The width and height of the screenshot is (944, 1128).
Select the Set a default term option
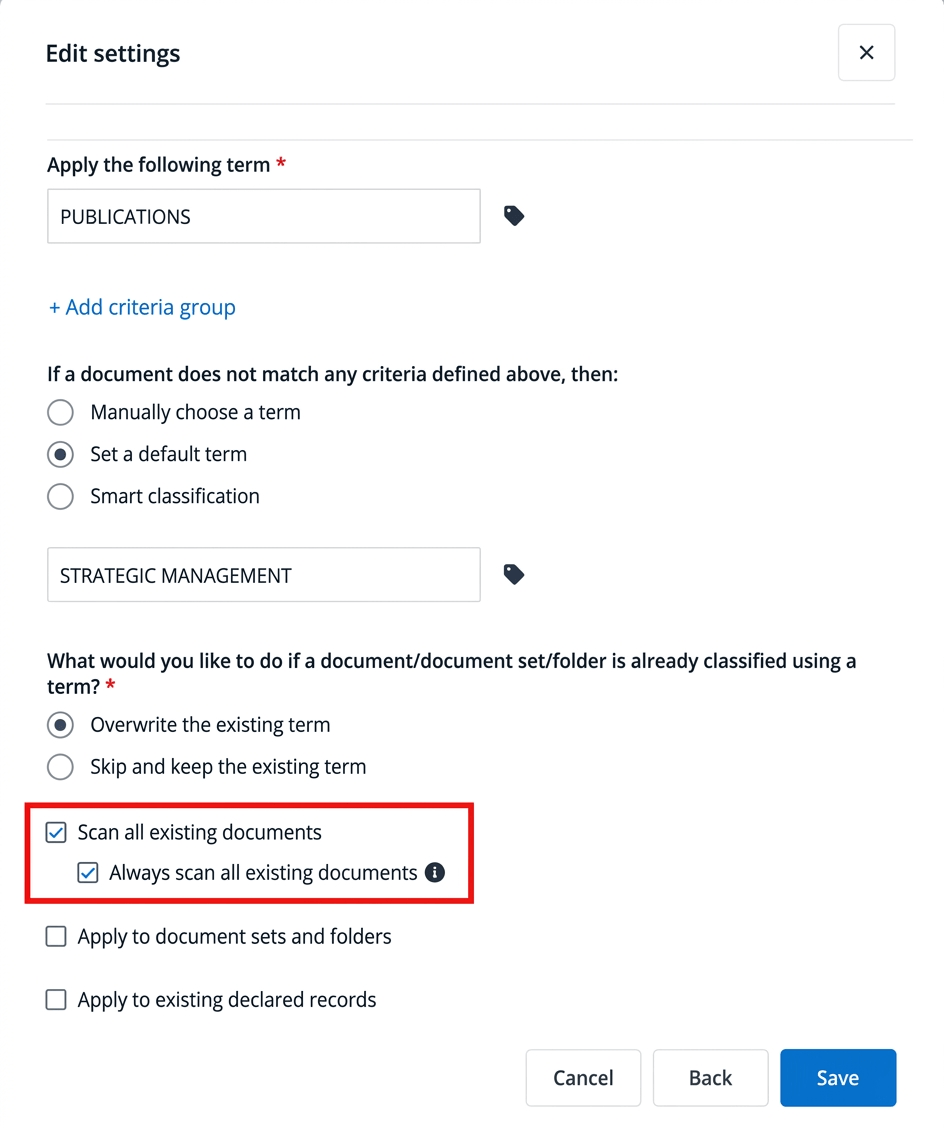(x=61, y=454)
